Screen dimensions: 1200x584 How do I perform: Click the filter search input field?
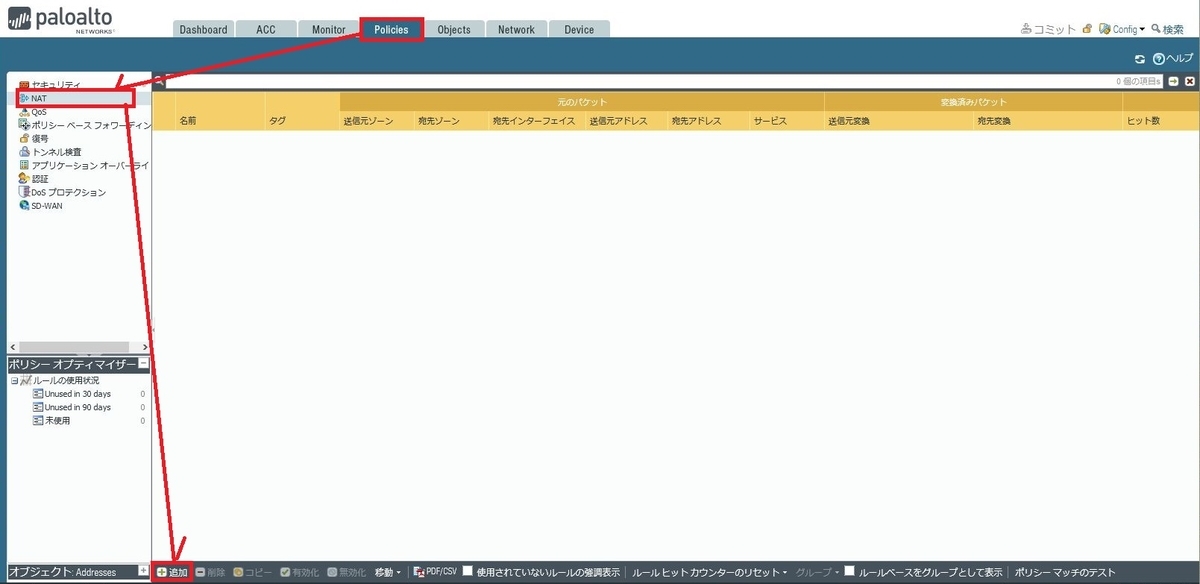click(x=640, y=81)
